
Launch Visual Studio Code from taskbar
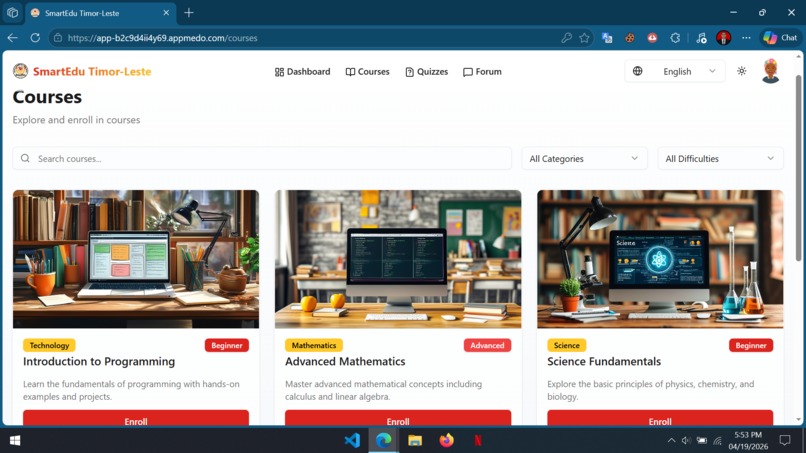[x=352, y=441]
